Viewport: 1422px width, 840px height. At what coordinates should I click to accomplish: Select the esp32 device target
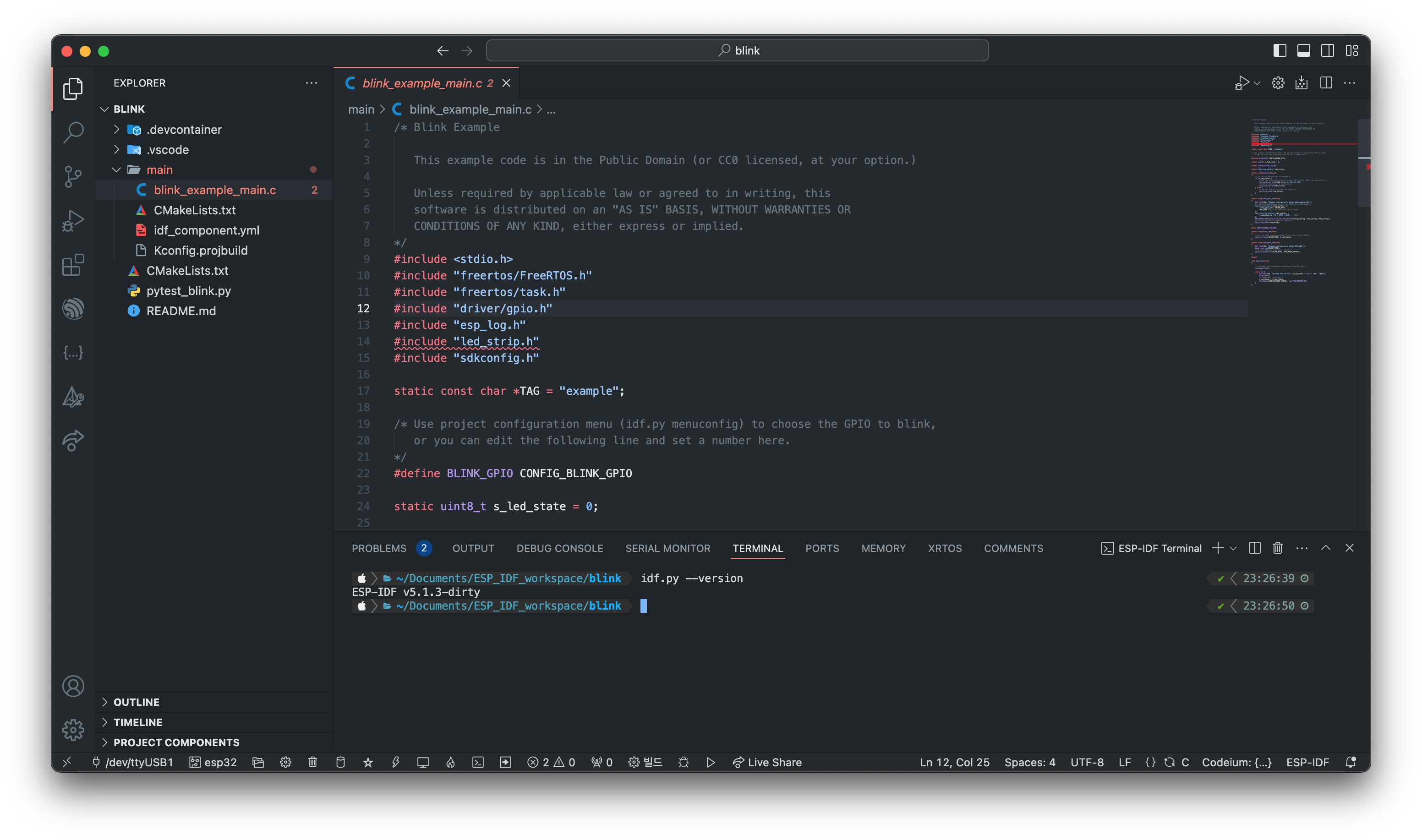213,763
